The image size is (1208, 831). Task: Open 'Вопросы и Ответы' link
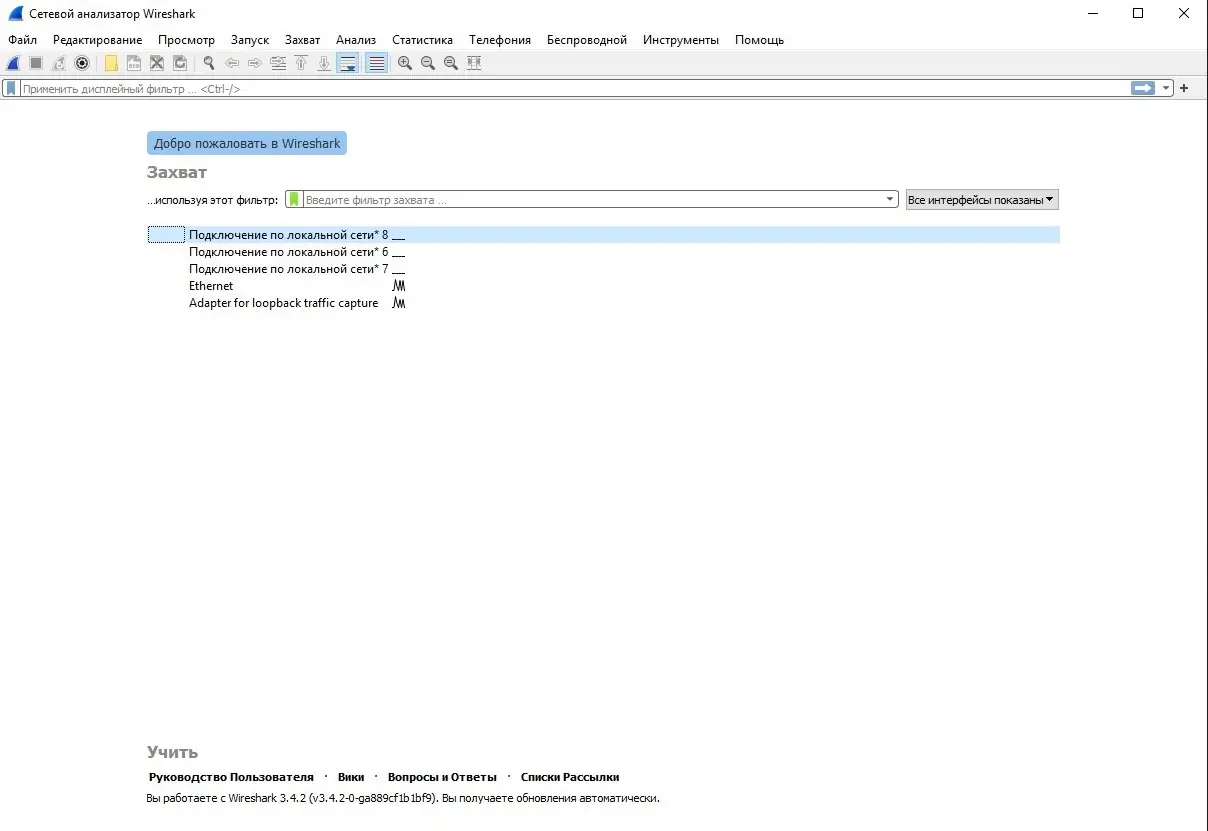pos(442,777)
